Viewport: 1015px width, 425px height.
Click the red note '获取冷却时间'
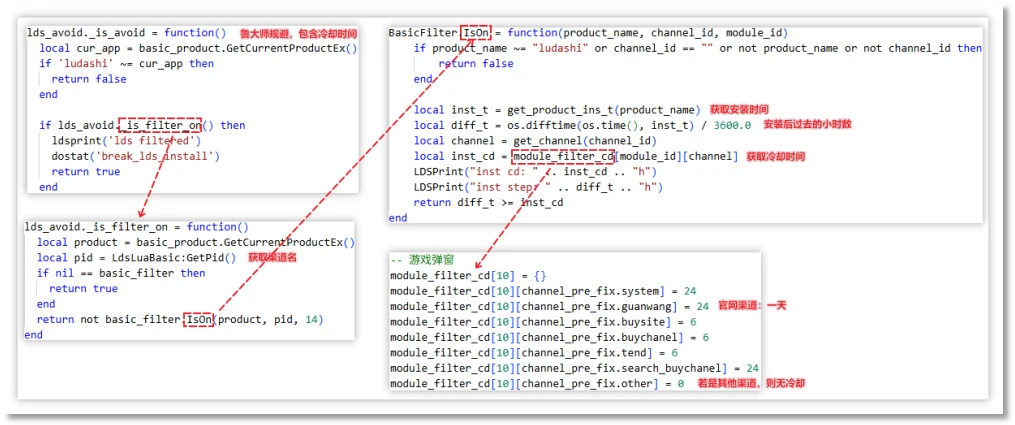coord(776,157)
